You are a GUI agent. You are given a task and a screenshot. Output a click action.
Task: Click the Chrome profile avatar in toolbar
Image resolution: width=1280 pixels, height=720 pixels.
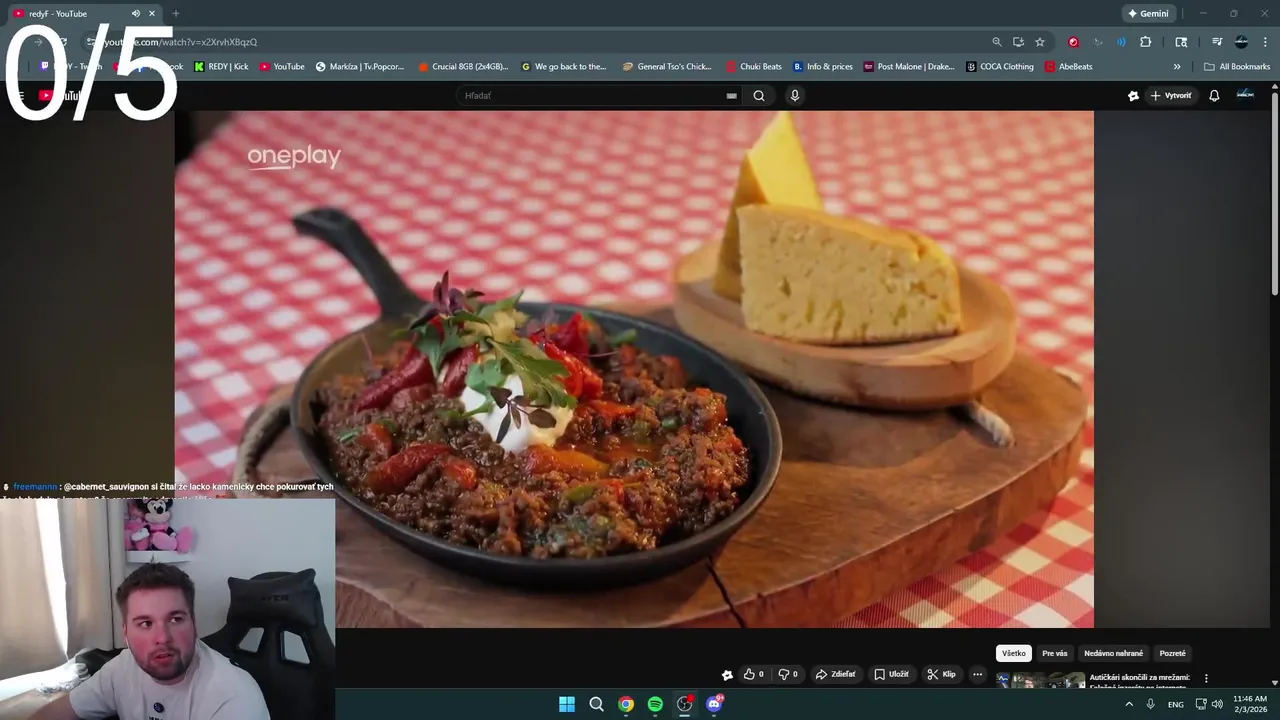tap(1241, 42)
